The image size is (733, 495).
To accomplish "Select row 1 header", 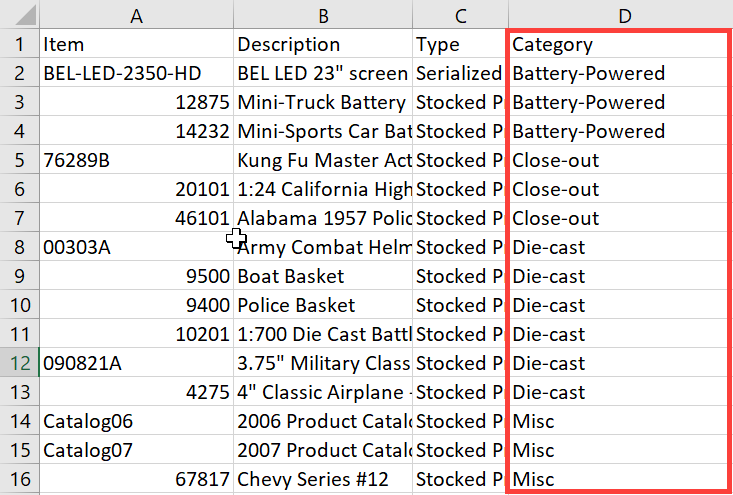I will (19, 44).
